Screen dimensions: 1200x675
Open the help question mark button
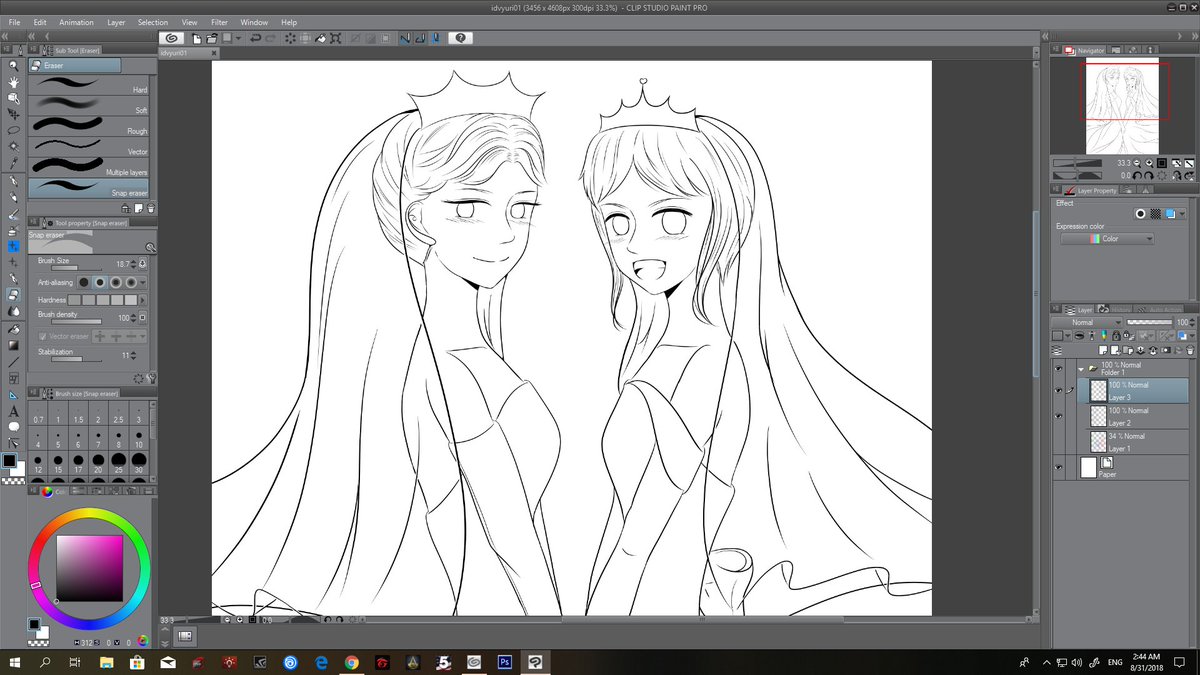[x=460, y=38]
